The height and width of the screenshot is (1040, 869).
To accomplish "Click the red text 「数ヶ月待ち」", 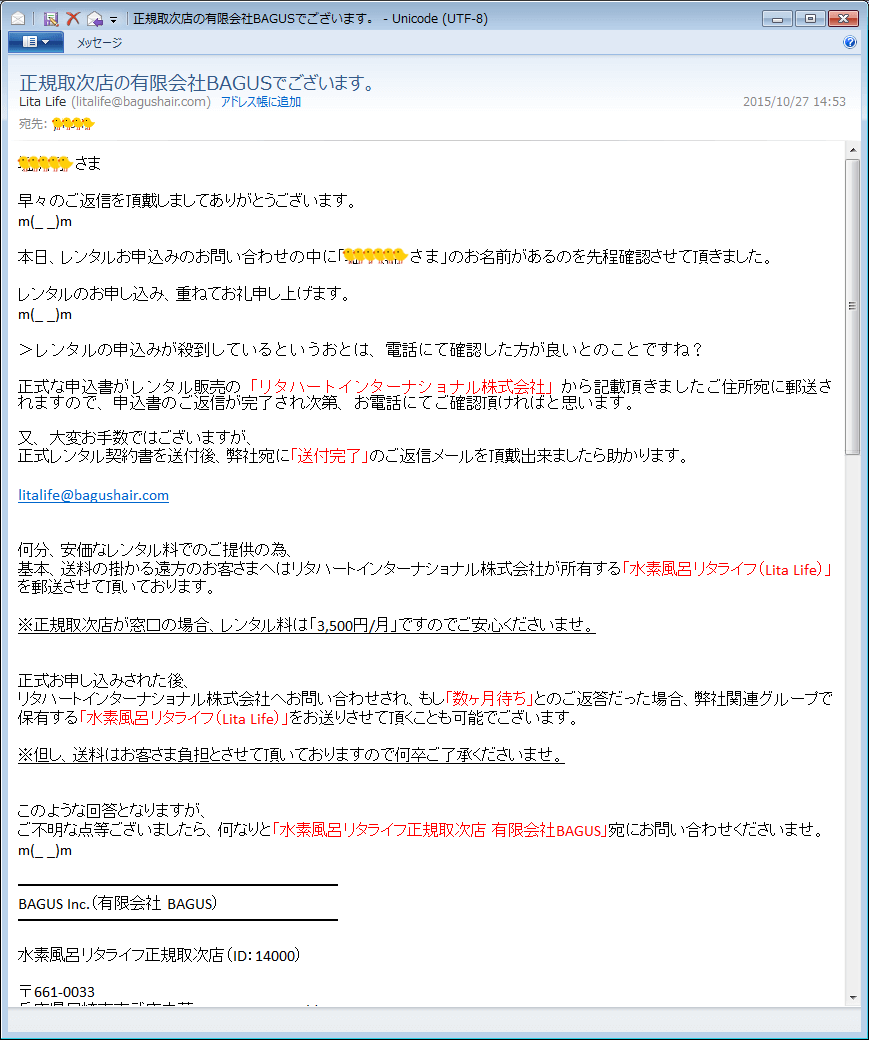I will pos(490,698).
